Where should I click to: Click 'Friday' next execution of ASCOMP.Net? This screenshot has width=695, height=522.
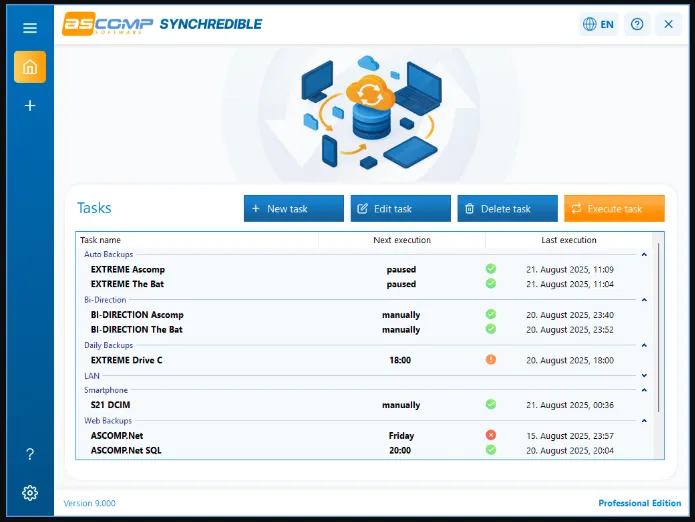click(401, 436)
